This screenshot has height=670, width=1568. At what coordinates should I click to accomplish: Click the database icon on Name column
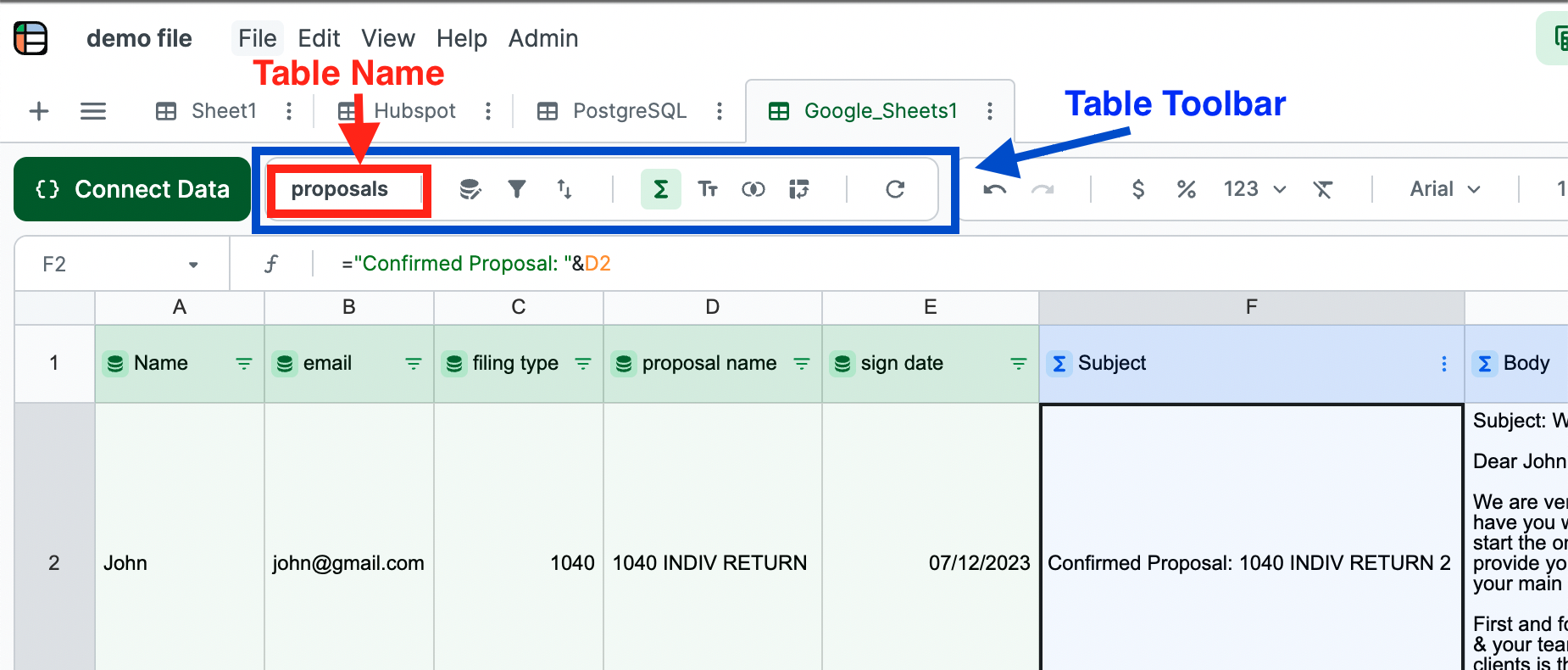(115, 363)
